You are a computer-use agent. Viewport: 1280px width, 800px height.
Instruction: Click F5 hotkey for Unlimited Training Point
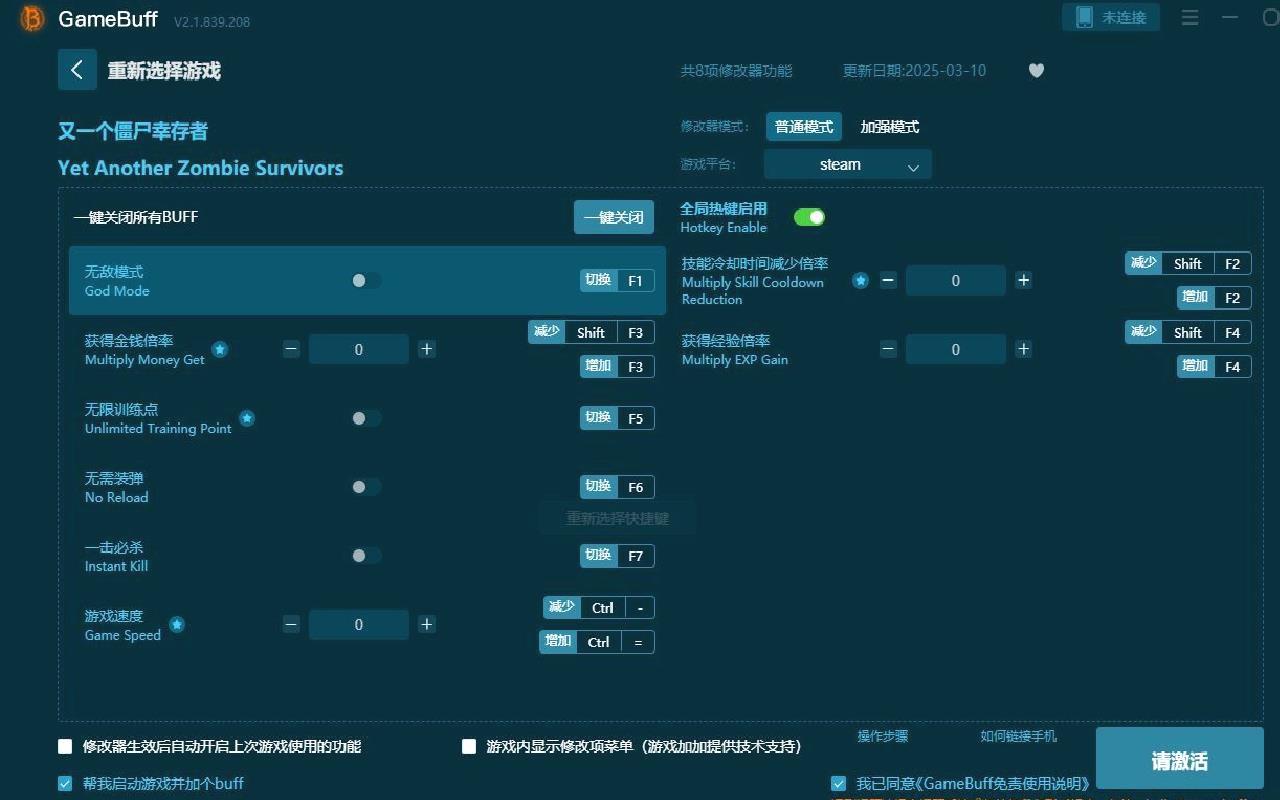617,418
